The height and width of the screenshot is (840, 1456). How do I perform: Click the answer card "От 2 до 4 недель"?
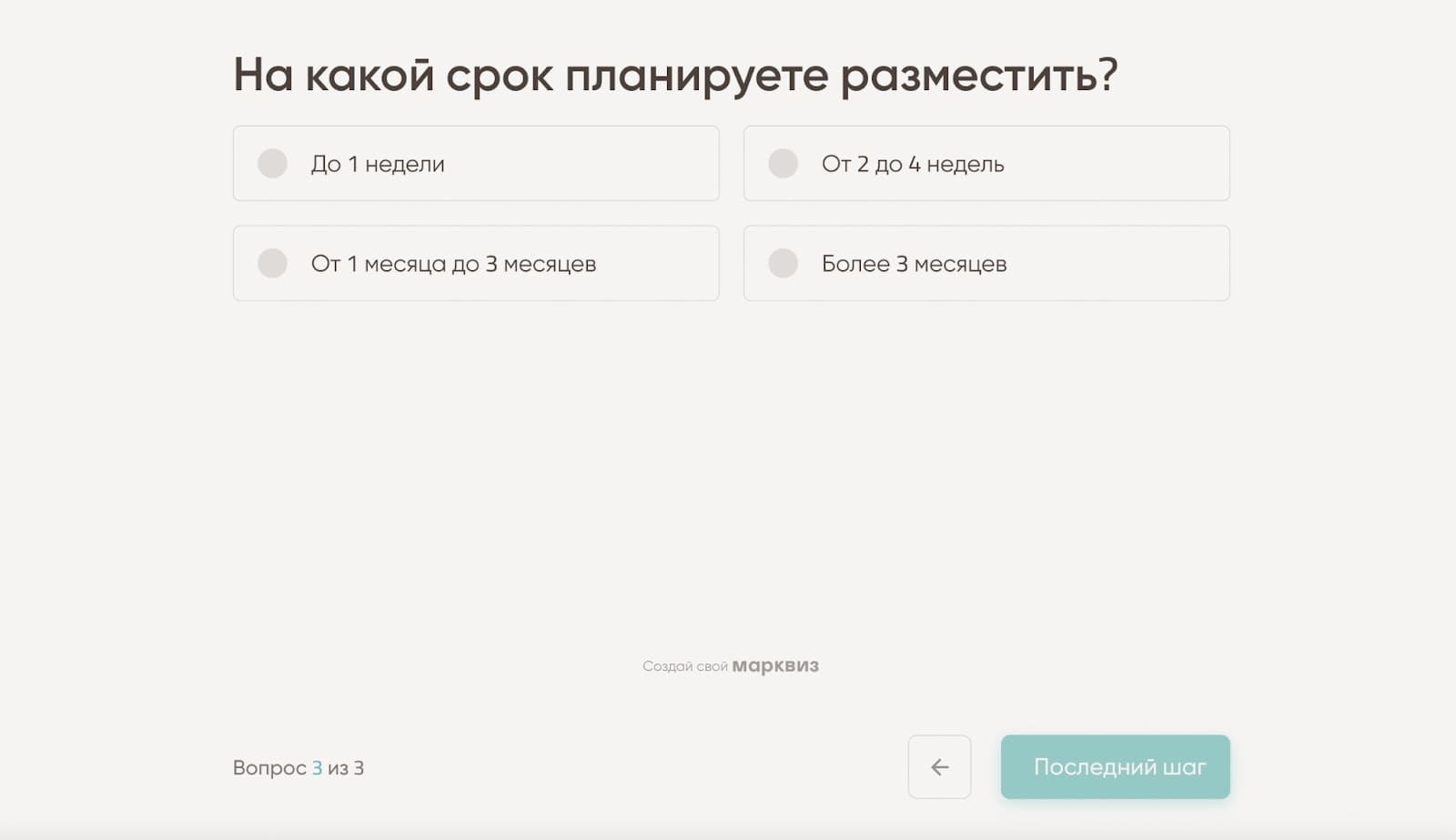click(x=987, y=164)
